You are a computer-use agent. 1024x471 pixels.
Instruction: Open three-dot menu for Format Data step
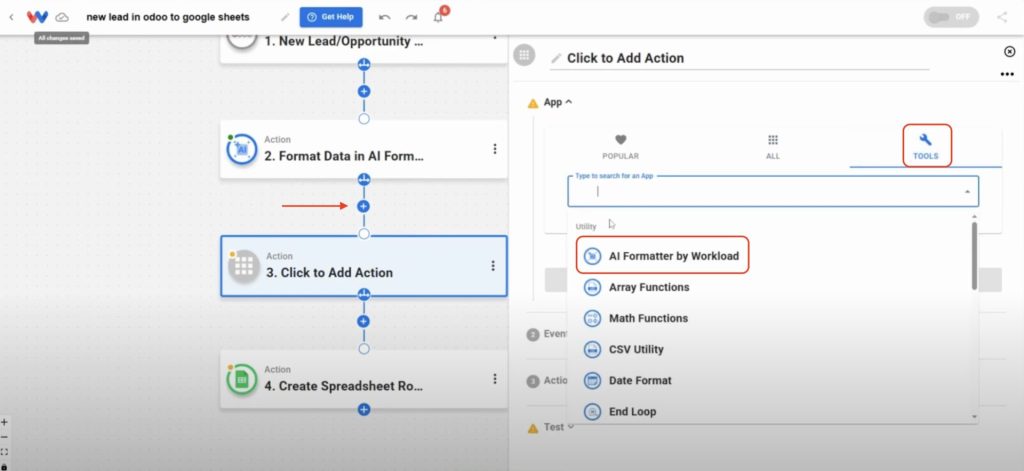coord(494,149)
